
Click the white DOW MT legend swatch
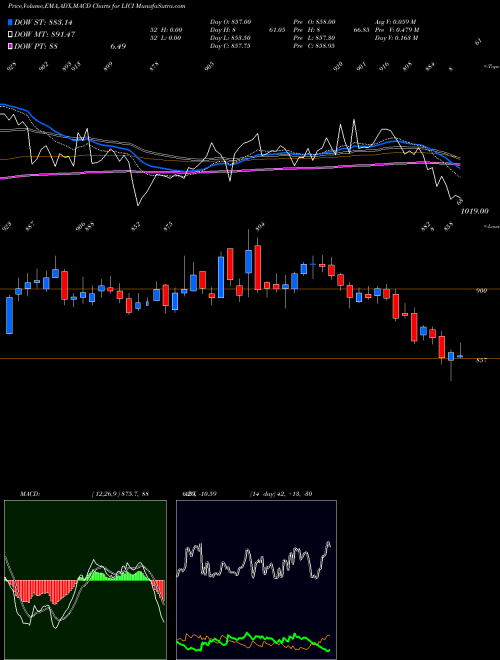[10, 35]
